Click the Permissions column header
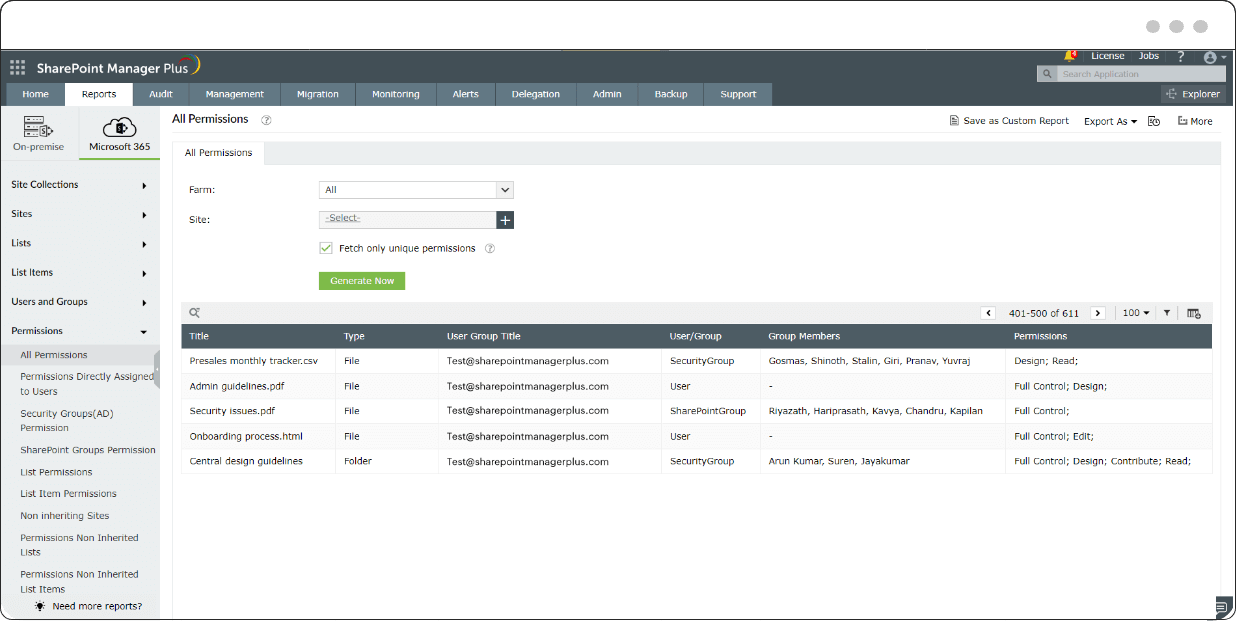Viewport: 1236px width, 621px height. (x=1040, y=337)
